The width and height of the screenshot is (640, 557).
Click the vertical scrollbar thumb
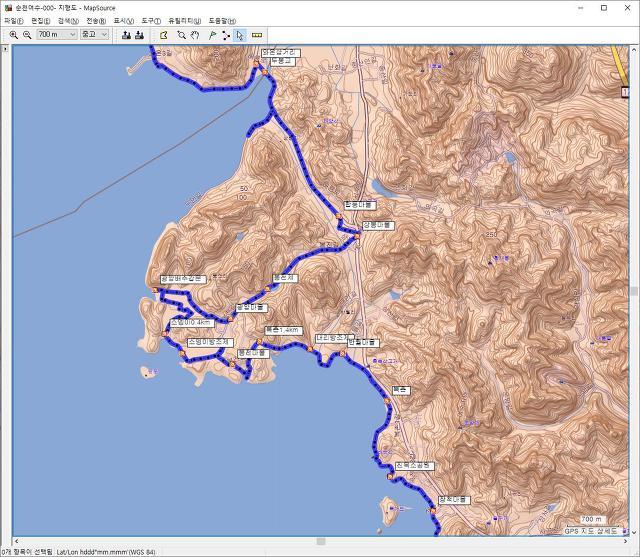[633, 291]
